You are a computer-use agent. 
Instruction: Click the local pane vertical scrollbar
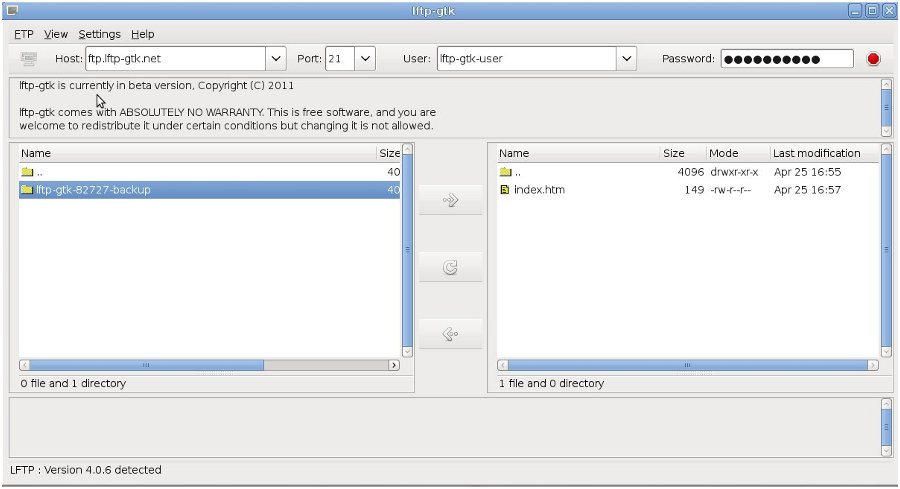(408, 250)
